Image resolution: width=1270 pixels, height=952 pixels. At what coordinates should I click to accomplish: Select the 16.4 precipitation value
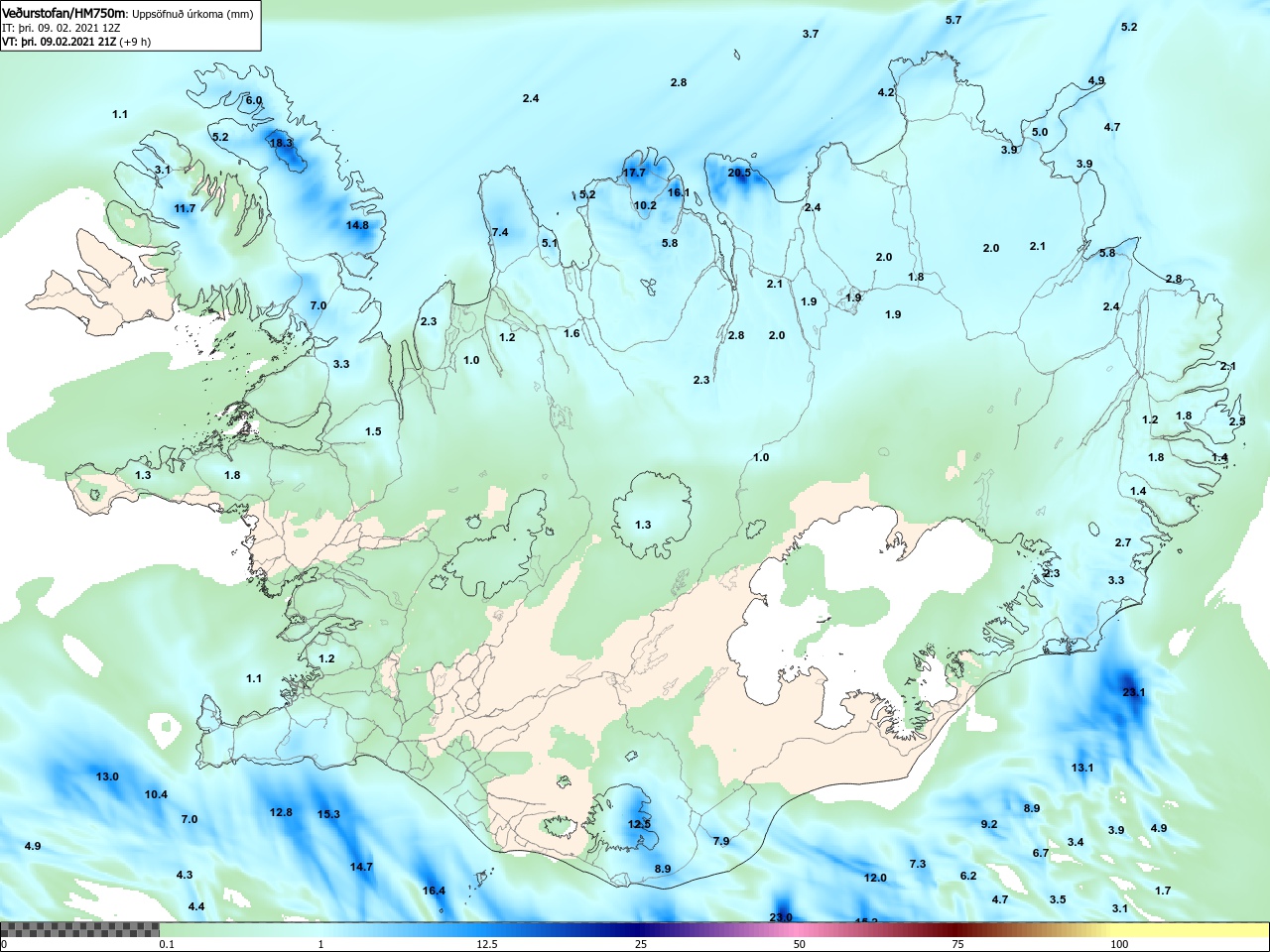pos(434,891)
